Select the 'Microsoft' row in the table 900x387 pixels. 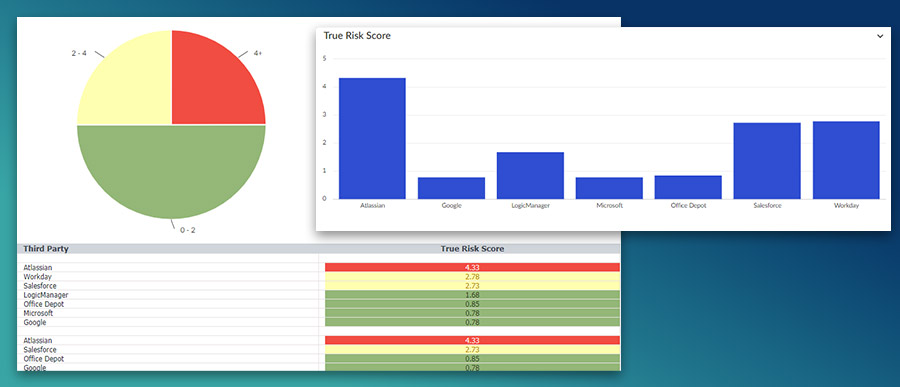pos(319,314)
